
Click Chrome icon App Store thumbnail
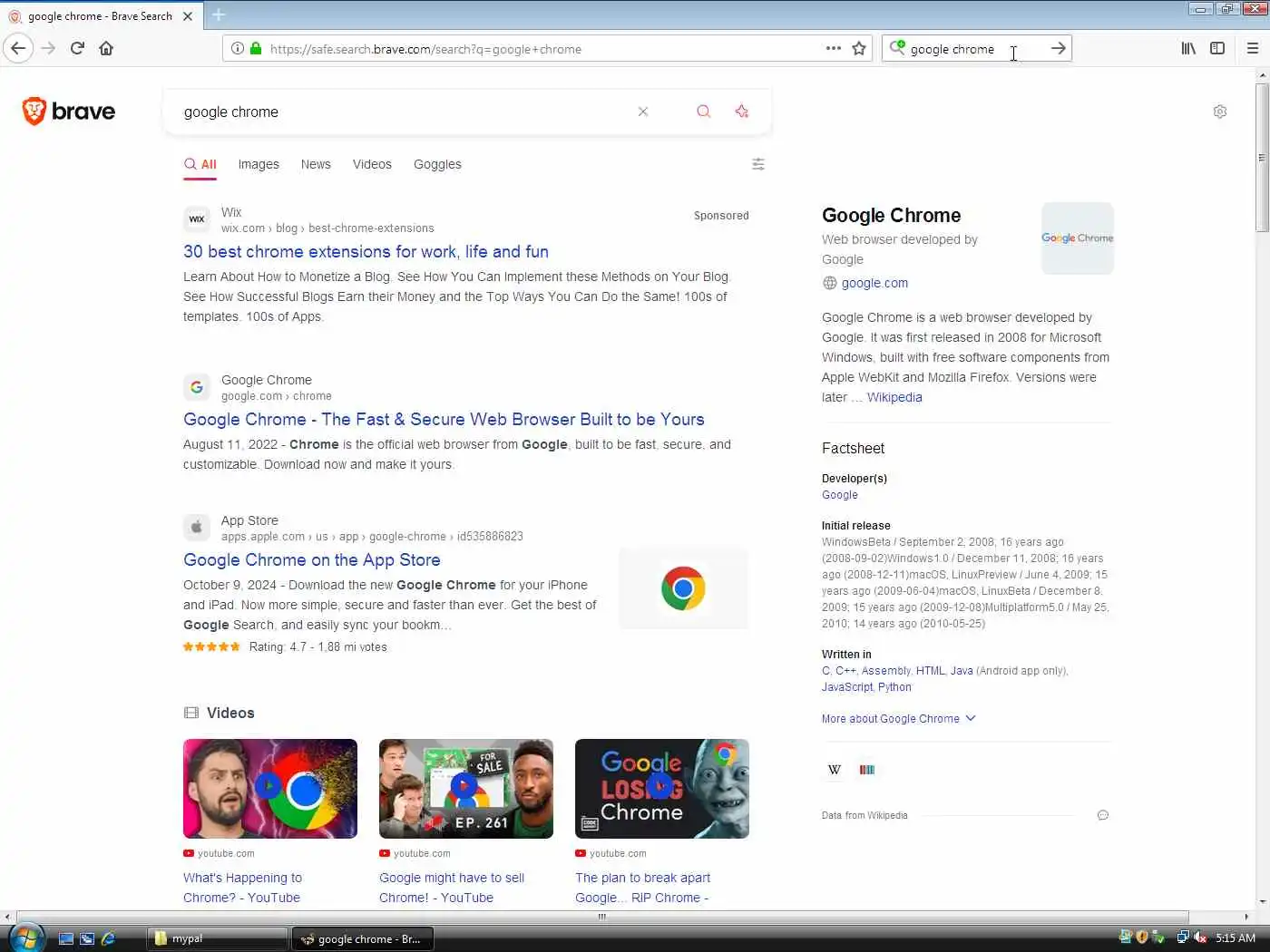pyautogui.click(x=683, y=588)
